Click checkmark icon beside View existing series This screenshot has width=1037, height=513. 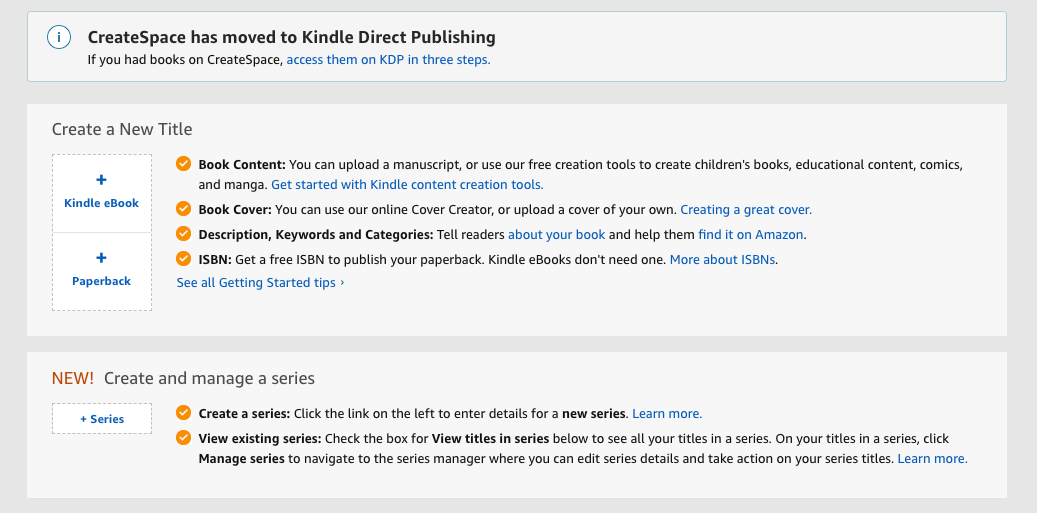183,438
